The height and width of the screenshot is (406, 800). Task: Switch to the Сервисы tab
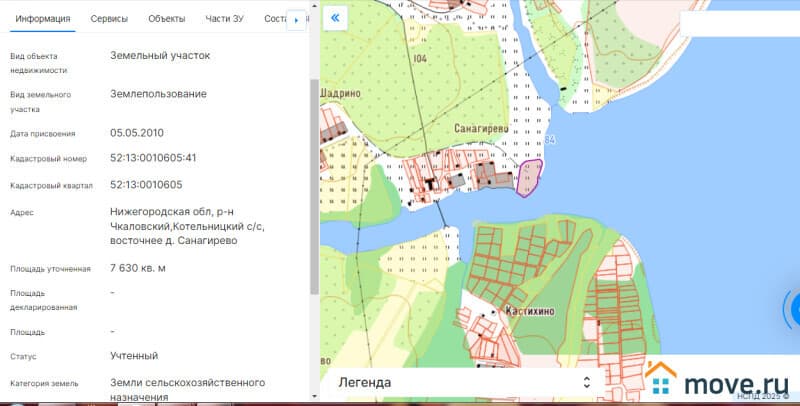click(109, 19)
